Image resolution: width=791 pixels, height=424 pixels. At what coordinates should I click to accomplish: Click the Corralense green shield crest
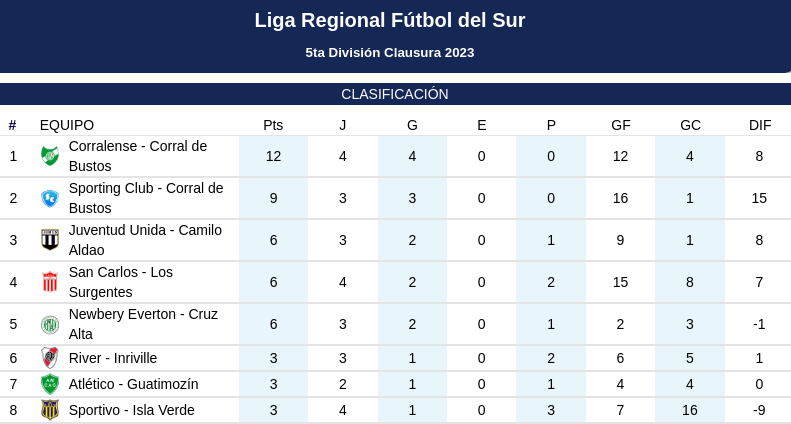[50, 156]
